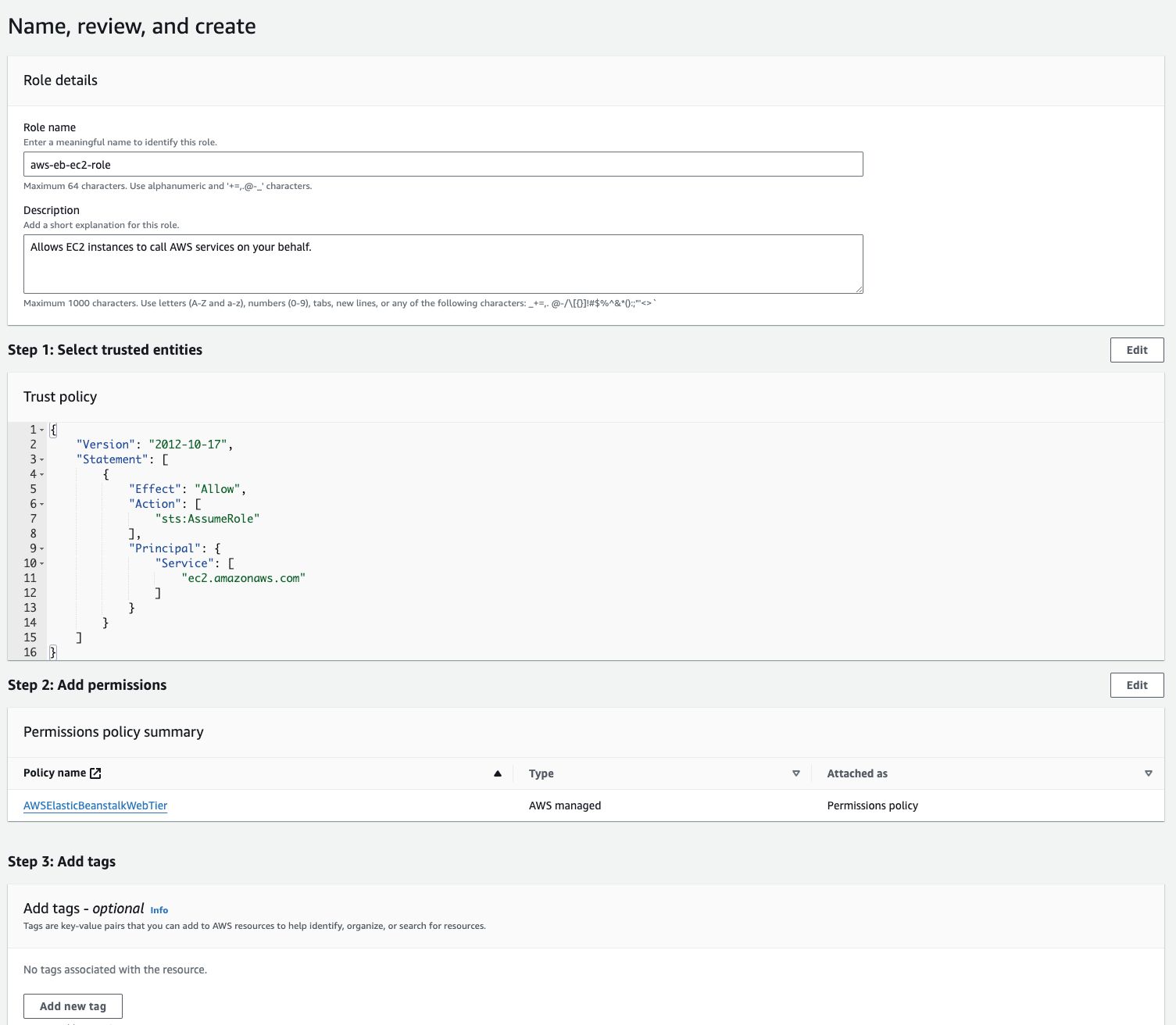
Task: Click into the Description text area
Action: pos(443,264)
